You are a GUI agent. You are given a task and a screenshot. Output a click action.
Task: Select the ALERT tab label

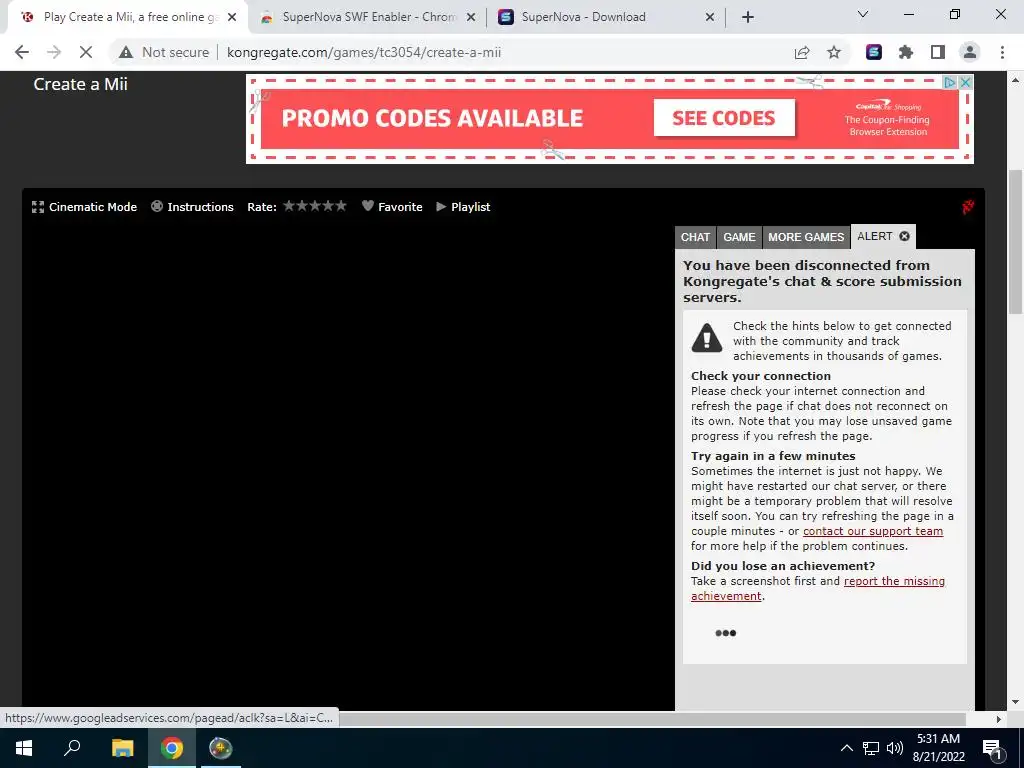click(x=874, y=236)
